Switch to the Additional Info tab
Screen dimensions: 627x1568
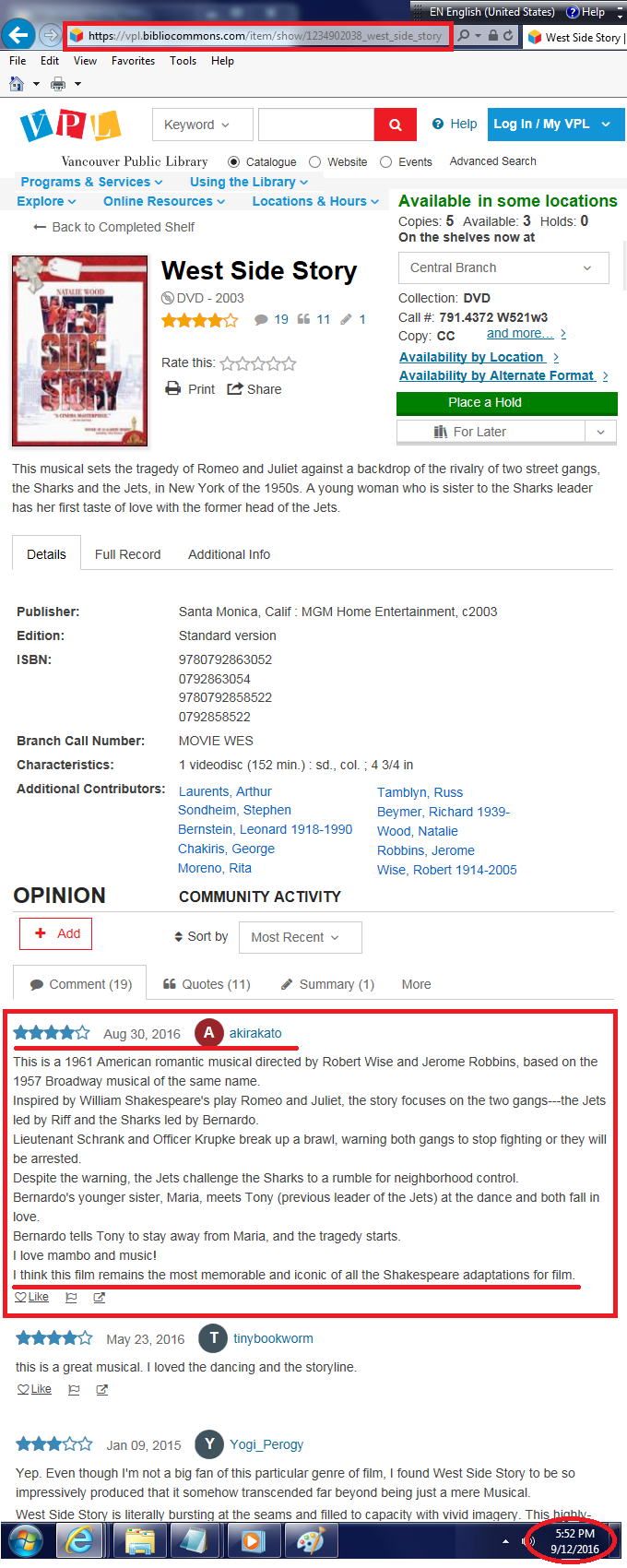coord(229,554)
